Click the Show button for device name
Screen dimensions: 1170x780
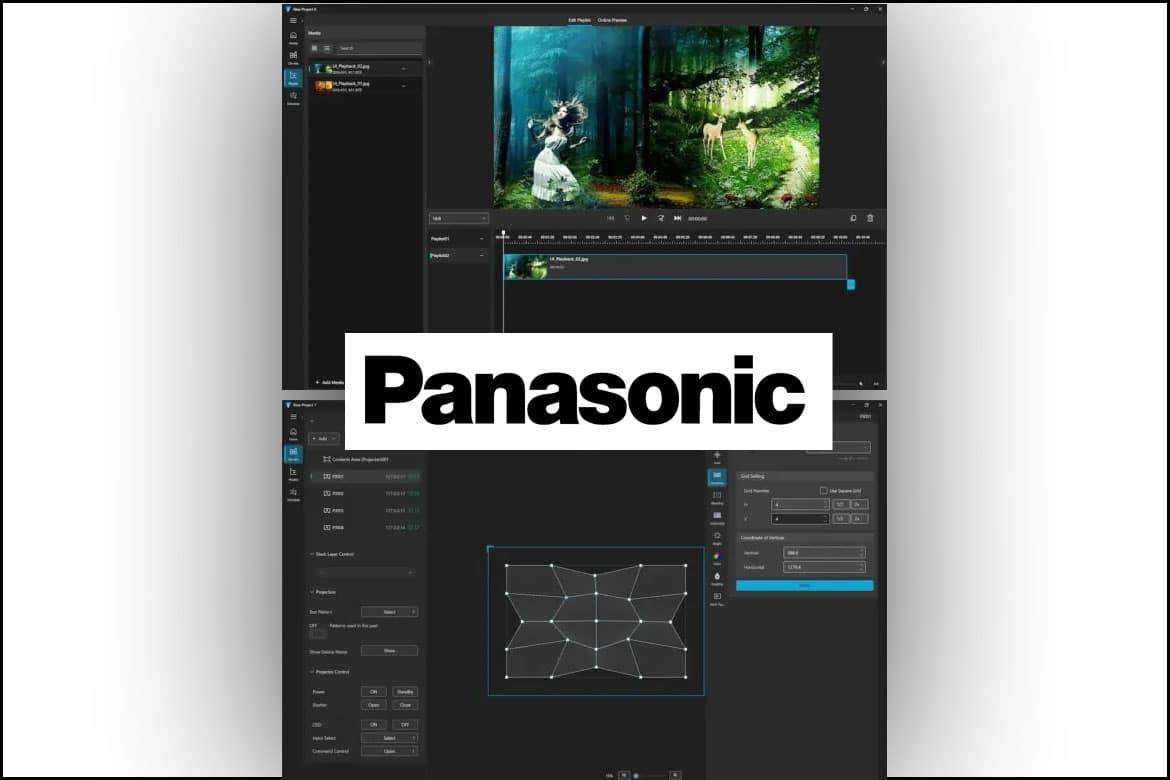coord(389,650)
